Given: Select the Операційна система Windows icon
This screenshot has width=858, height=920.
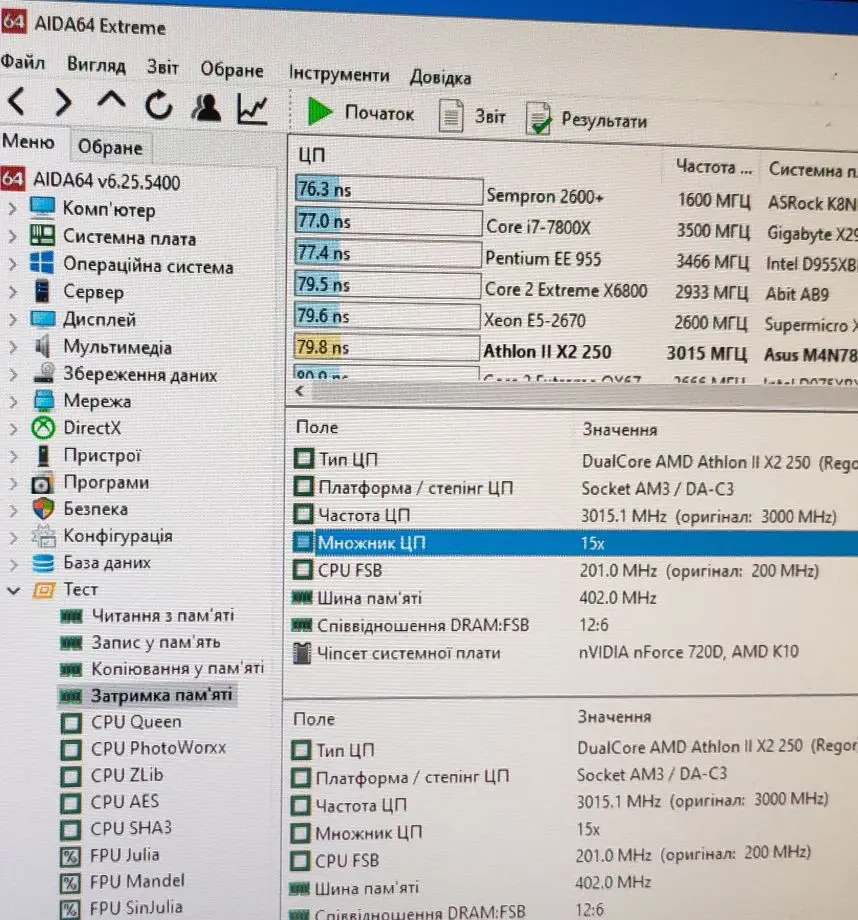Looking at the screenshot, I should pos(42,262).
